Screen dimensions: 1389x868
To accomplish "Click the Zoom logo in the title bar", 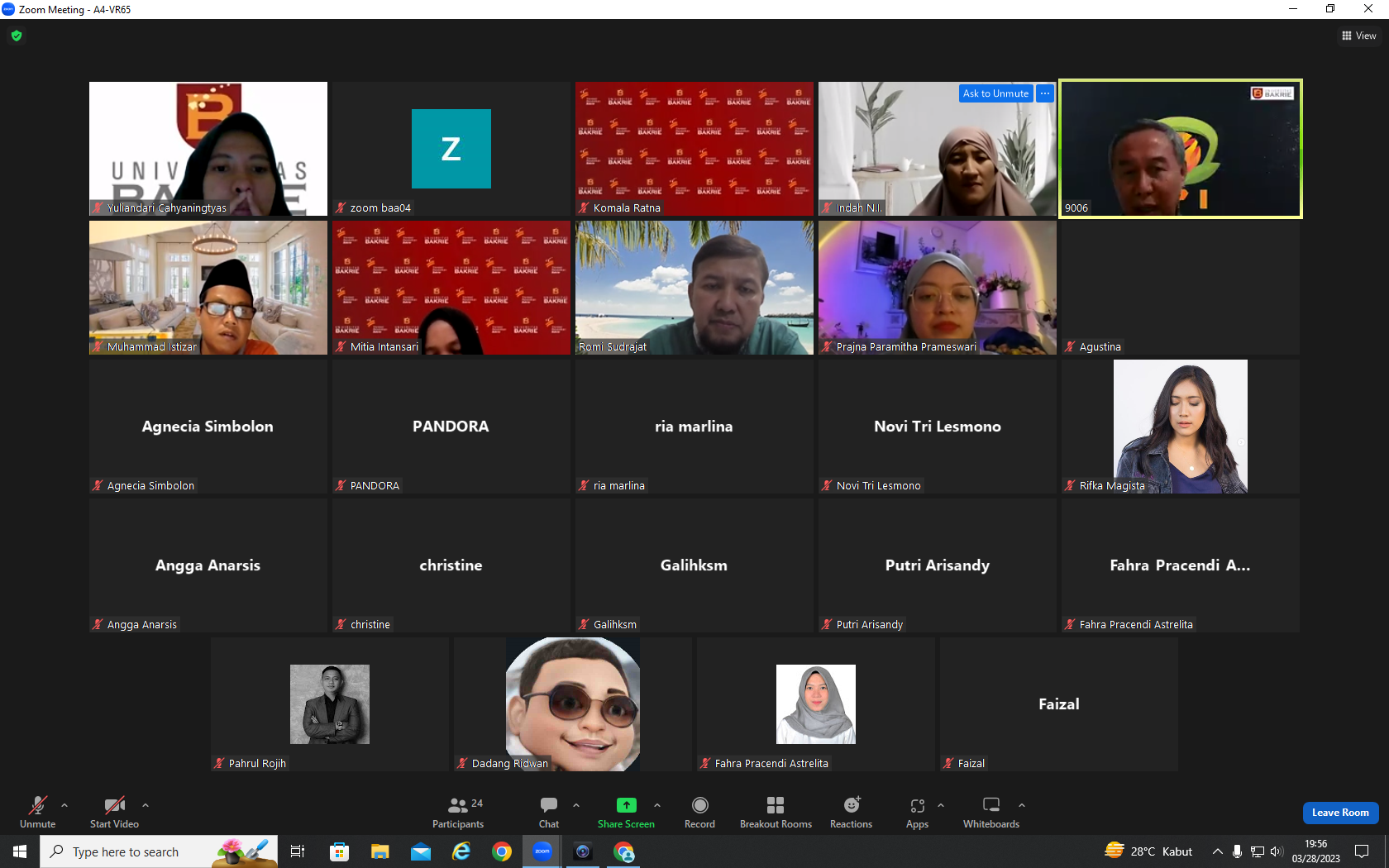I will pyautogui.click(x=8, y=9).
